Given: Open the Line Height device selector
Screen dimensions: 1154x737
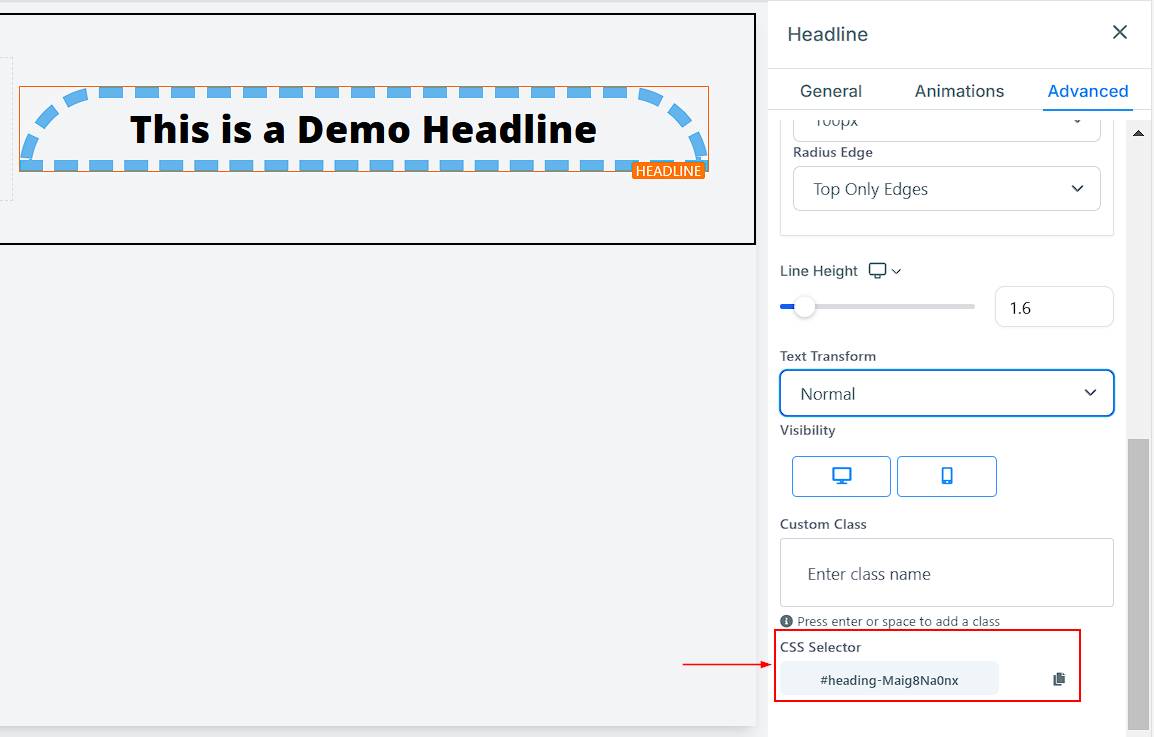Looking at the screenshot, I should (885, 271).
